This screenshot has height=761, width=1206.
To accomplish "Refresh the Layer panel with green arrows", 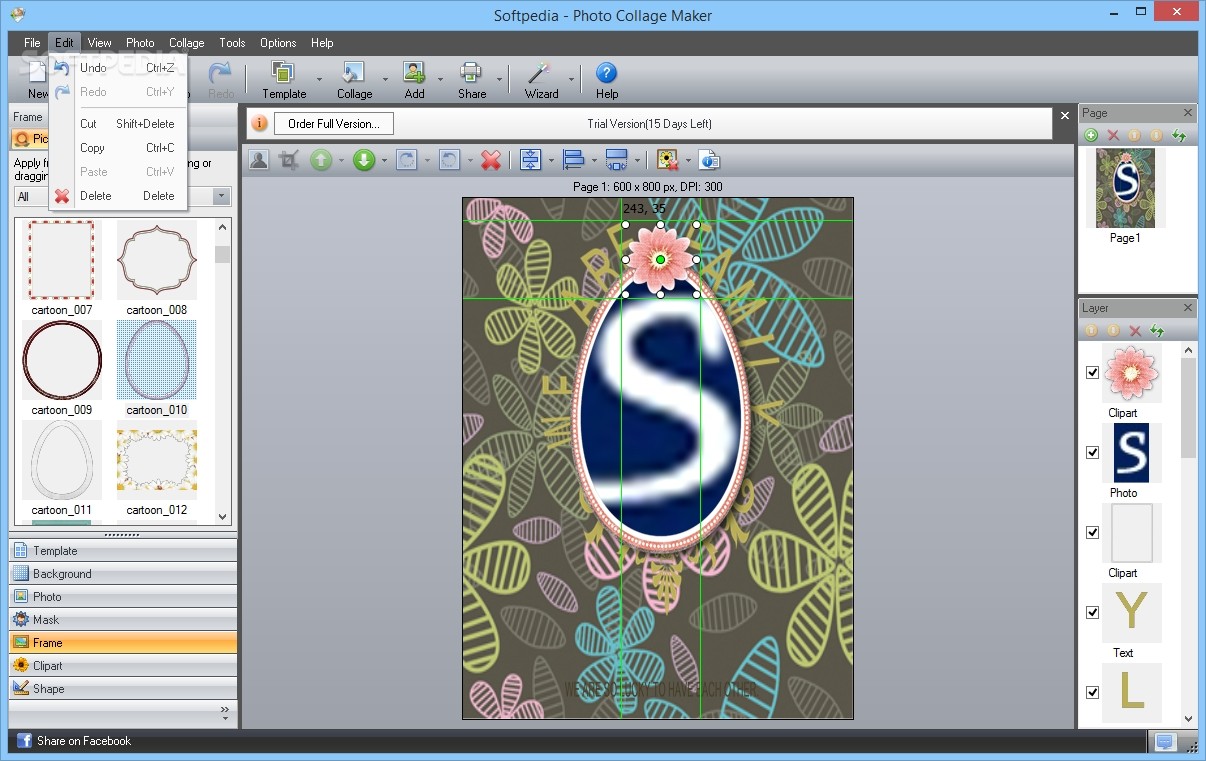I will 1157,330.
